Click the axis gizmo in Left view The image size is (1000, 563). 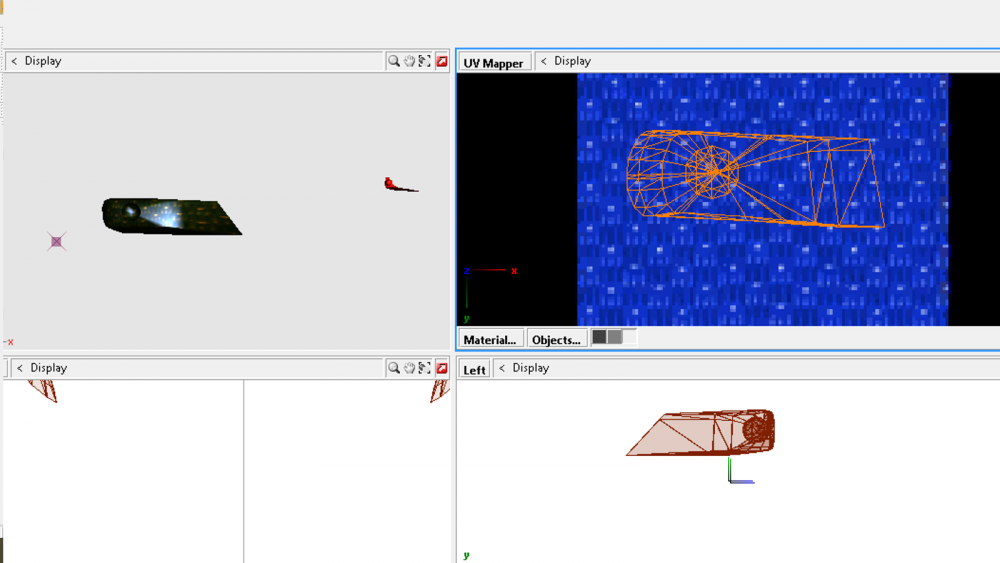tap(741, 471)
